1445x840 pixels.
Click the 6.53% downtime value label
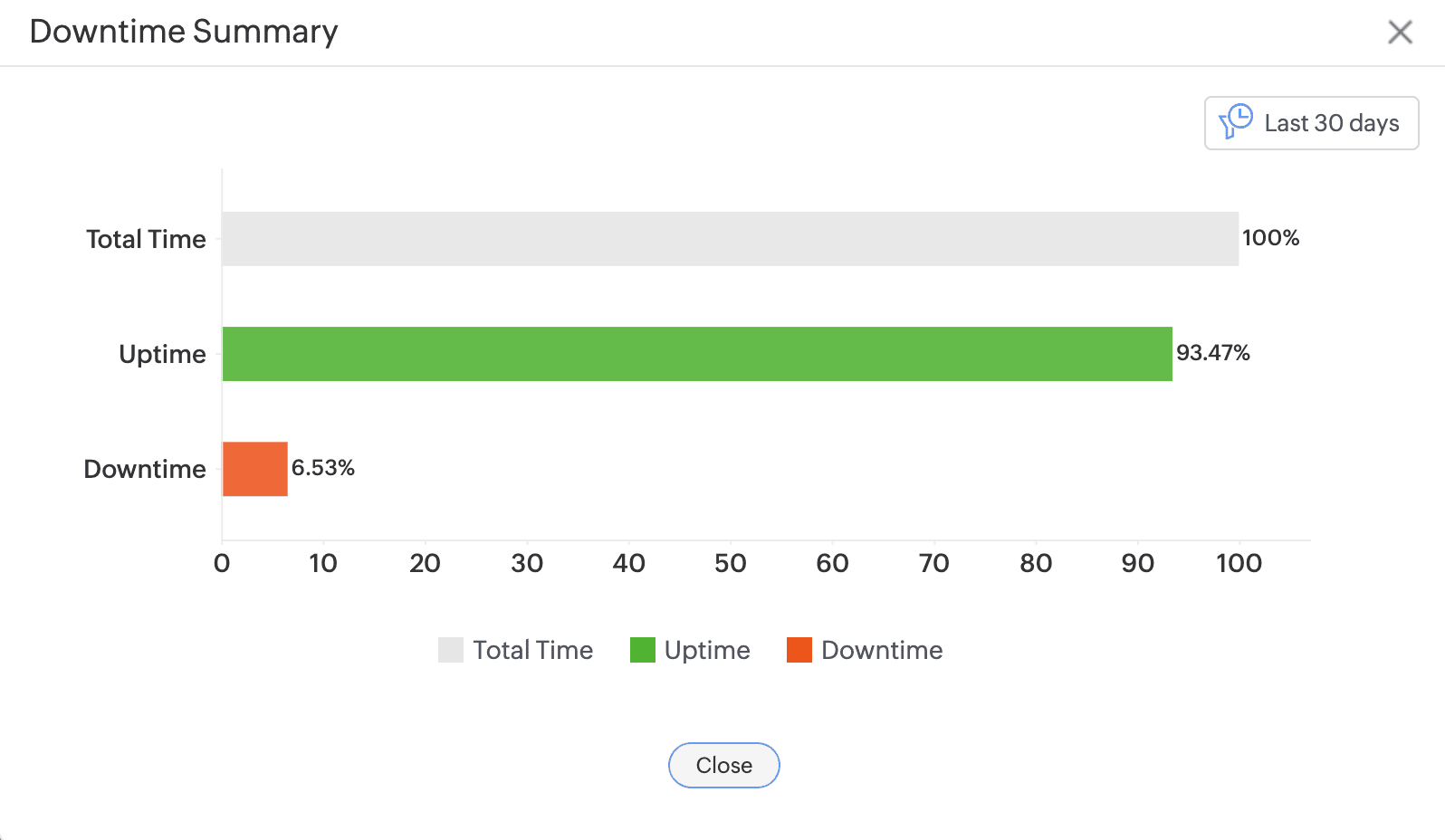pos(323,468)
